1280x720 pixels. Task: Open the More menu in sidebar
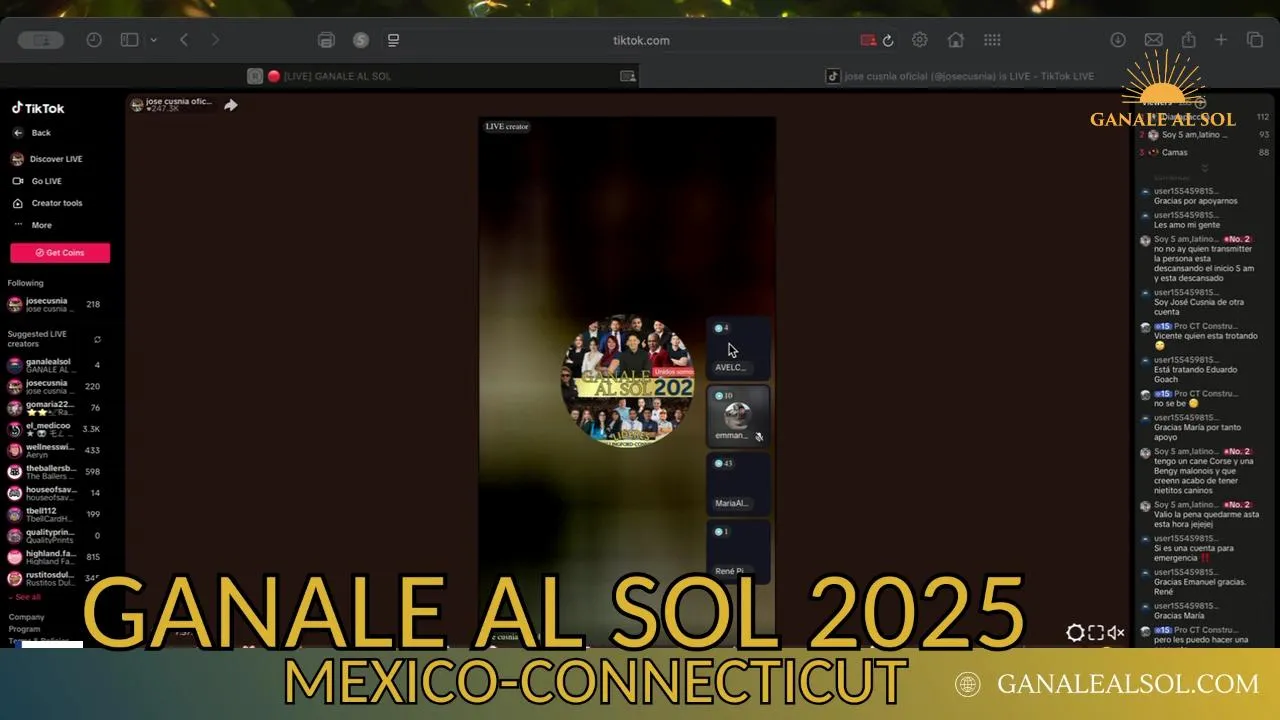coord(32,225)
